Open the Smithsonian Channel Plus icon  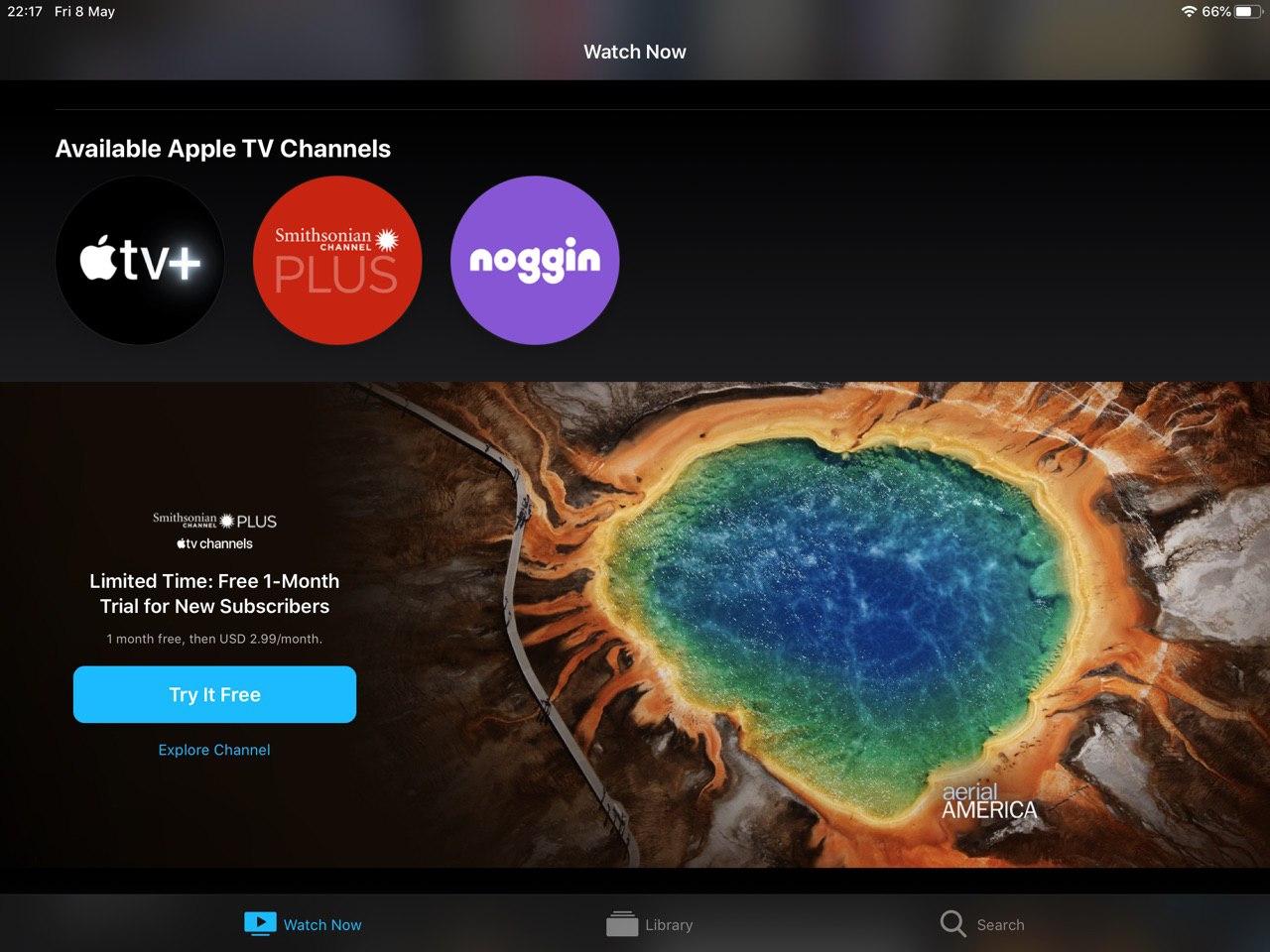pos(337,261)
